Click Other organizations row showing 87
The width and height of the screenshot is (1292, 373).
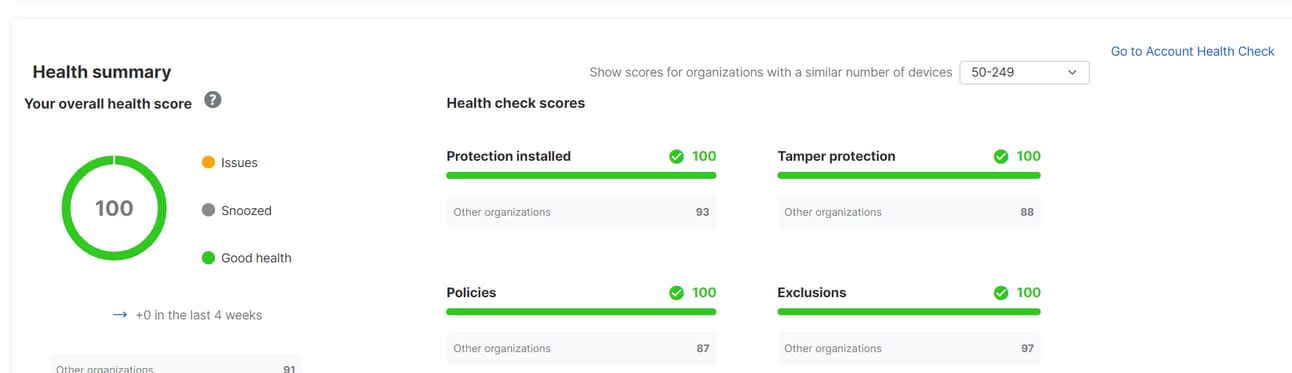581,348
